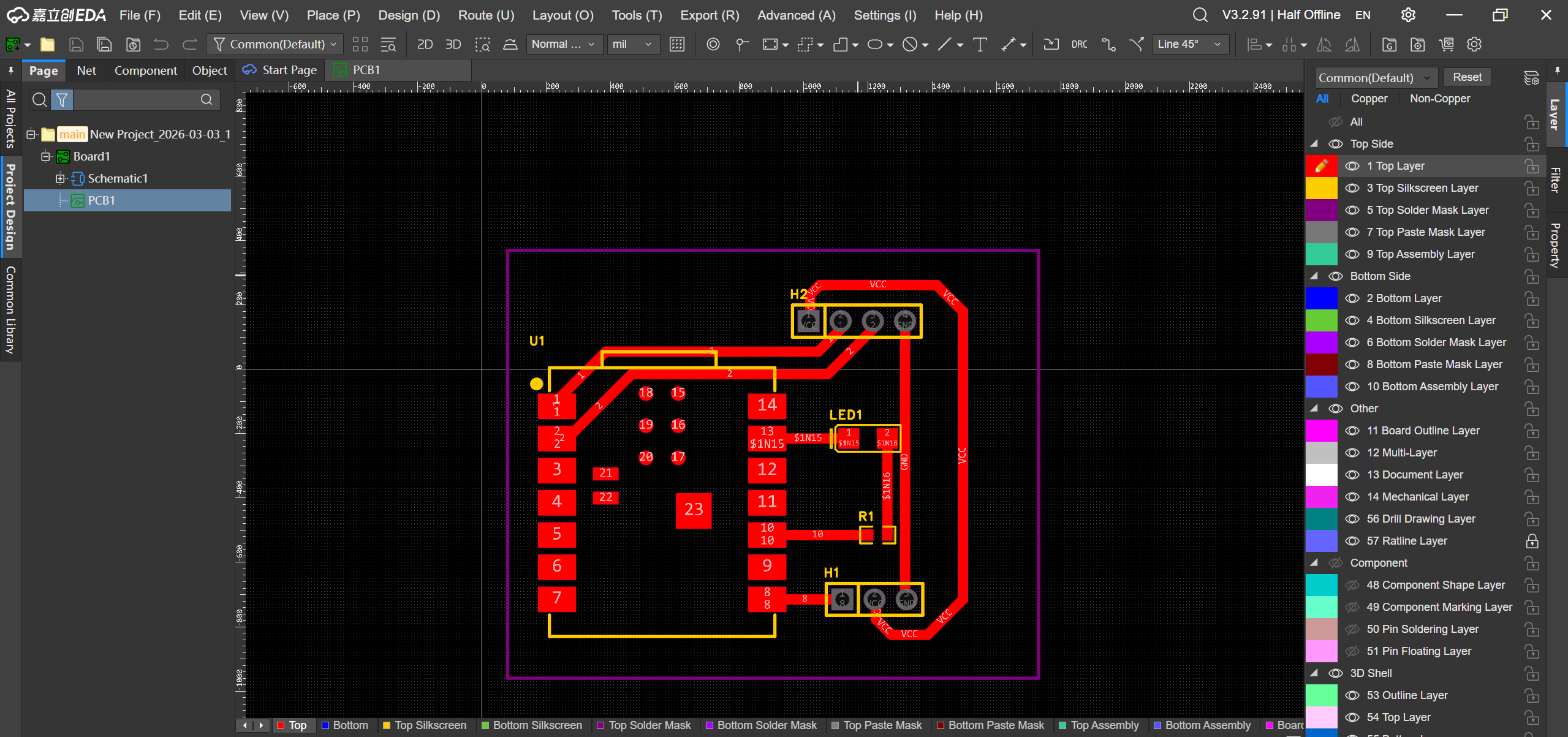The image size is (1568, 737).
Task: Click the Dimension measurement tool icon
Action: click(1008, 44)
